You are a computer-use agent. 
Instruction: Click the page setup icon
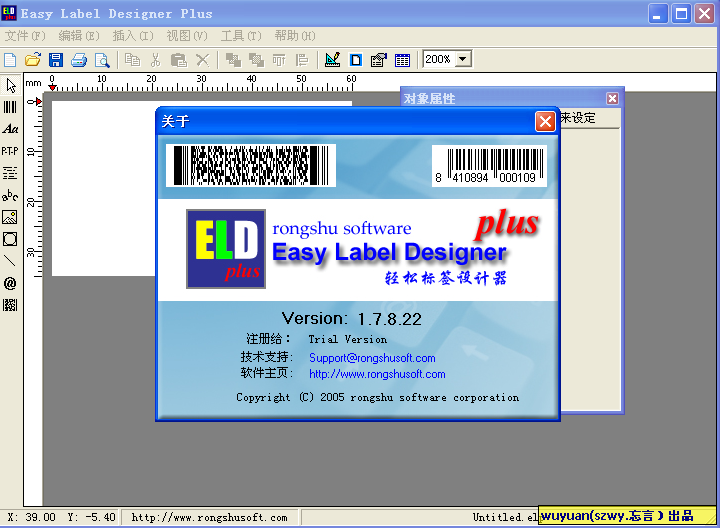pyautogui.click(x=356, y=60)
